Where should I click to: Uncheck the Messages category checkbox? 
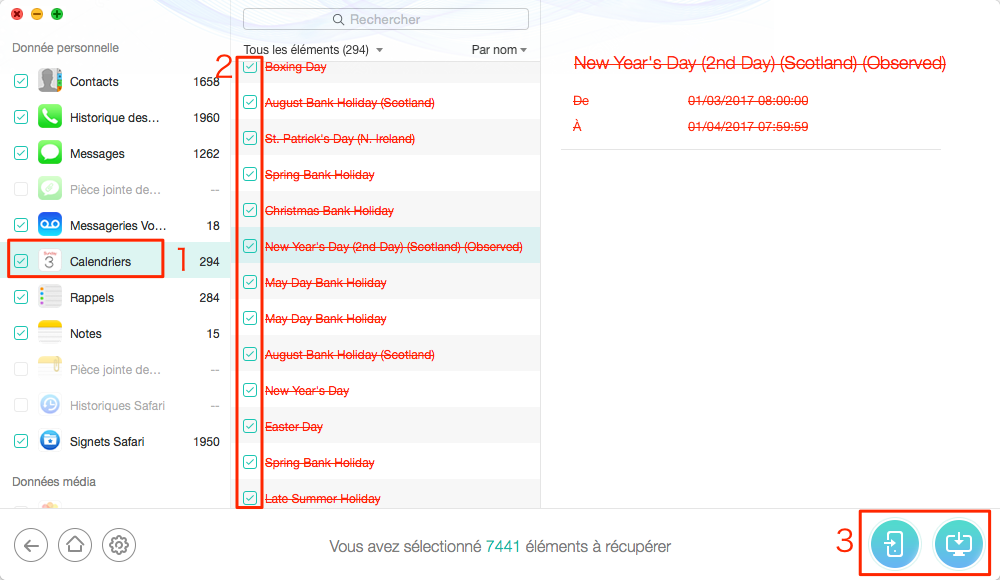[x=21, y=153]
